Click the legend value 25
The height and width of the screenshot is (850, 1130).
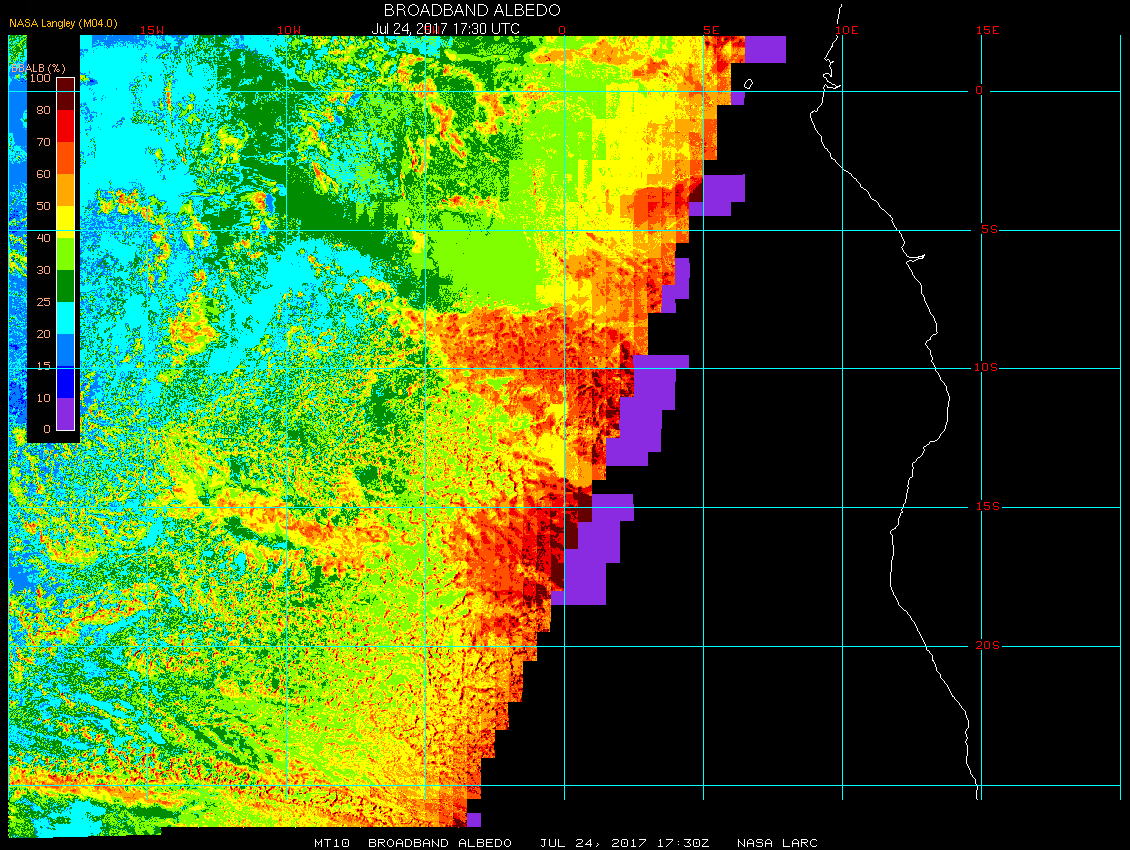click(x=43, y=302)
